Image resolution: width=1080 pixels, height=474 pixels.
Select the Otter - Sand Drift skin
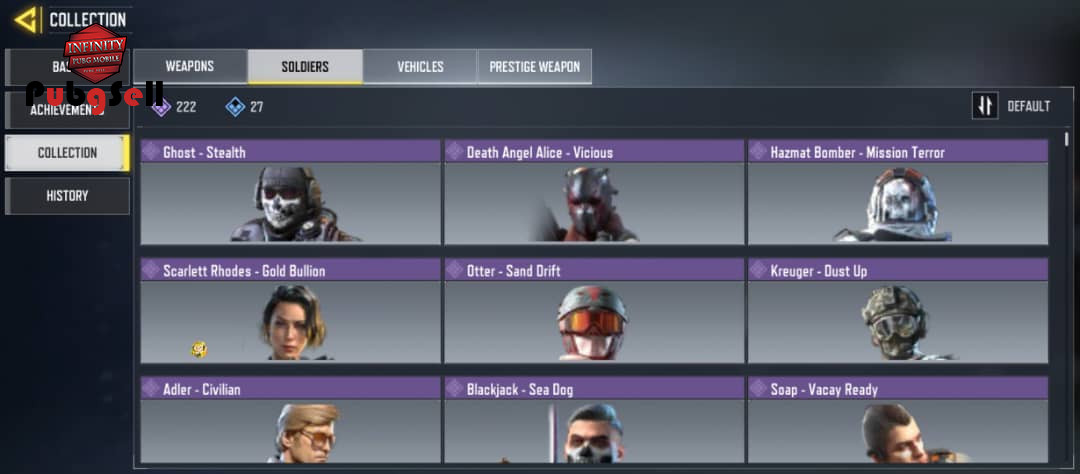(x=594, y=311)
